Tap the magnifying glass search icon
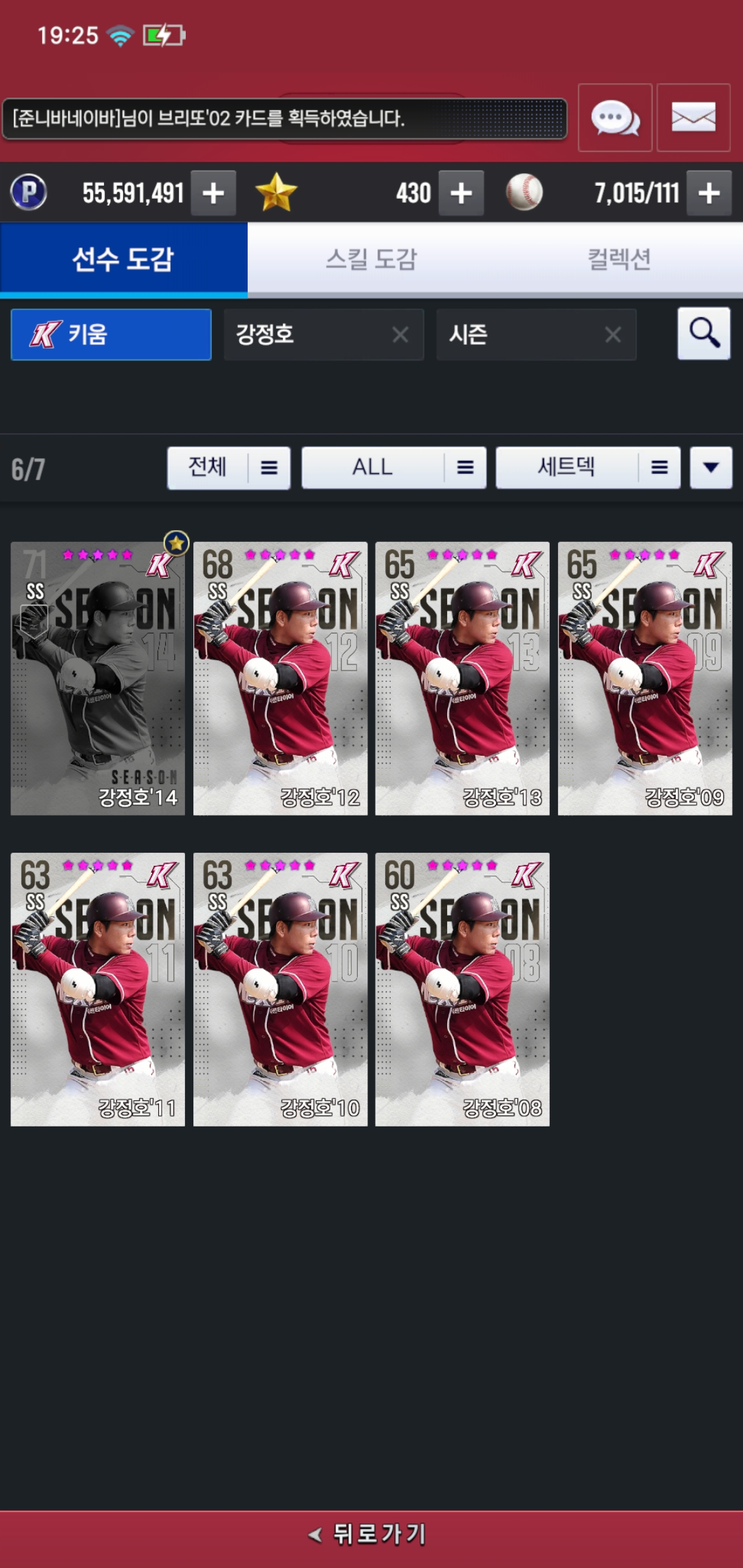This screenshot has width=743, height=1568. [x=704, y=334]
